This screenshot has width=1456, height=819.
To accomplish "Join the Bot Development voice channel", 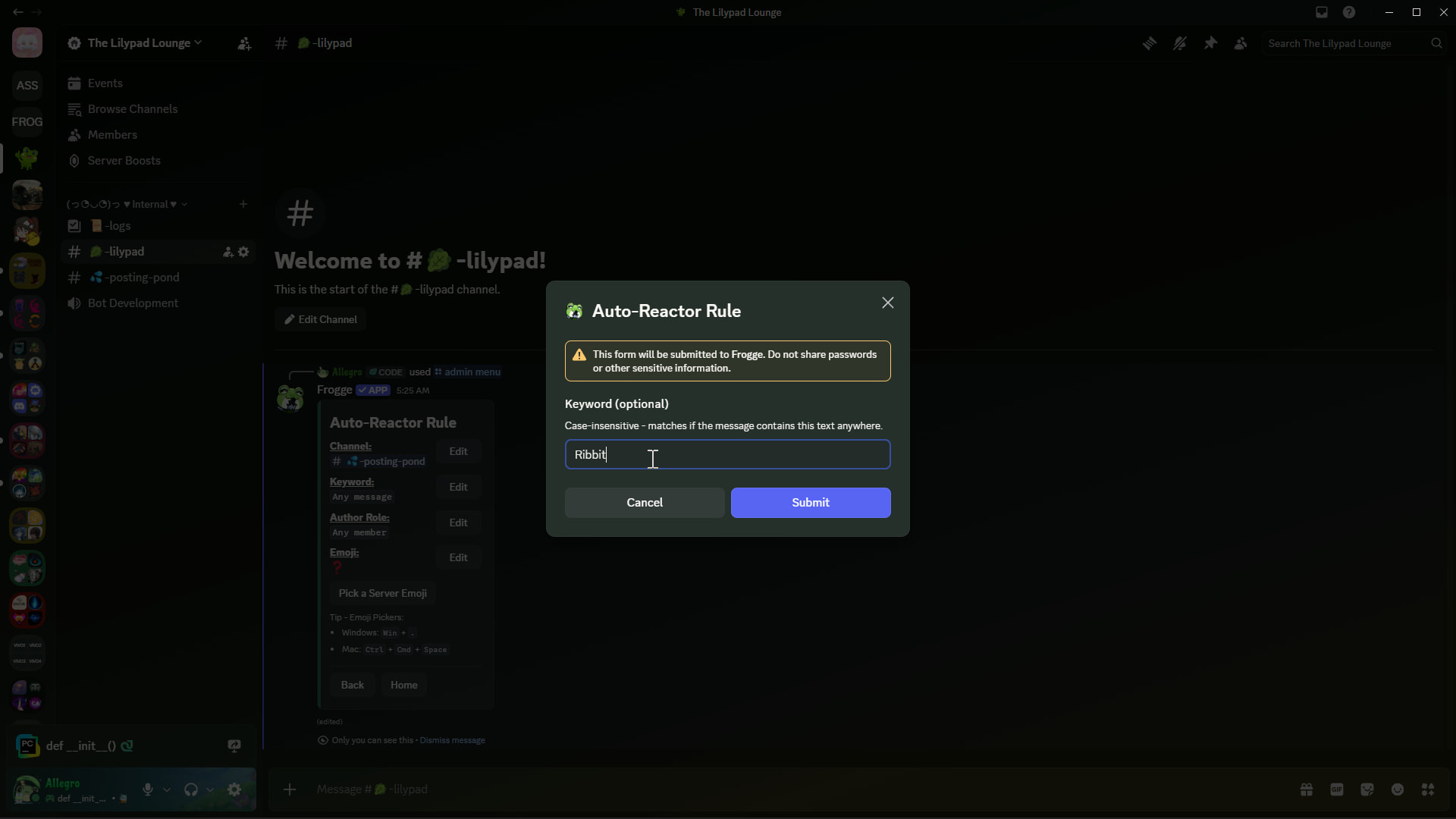I will coord(158,303).
